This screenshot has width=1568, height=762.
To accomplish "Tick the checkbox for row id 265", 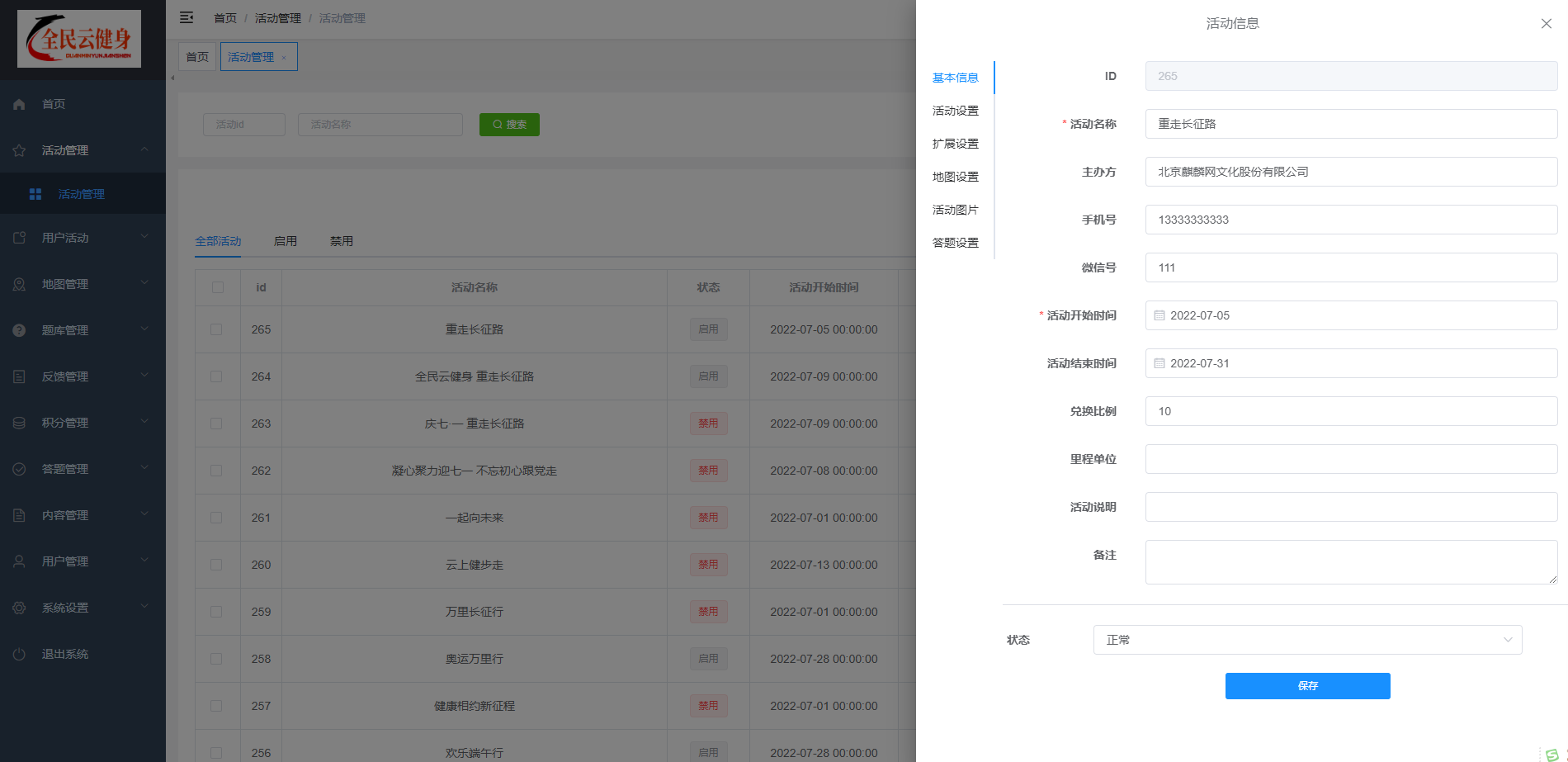I will (217, 329).
